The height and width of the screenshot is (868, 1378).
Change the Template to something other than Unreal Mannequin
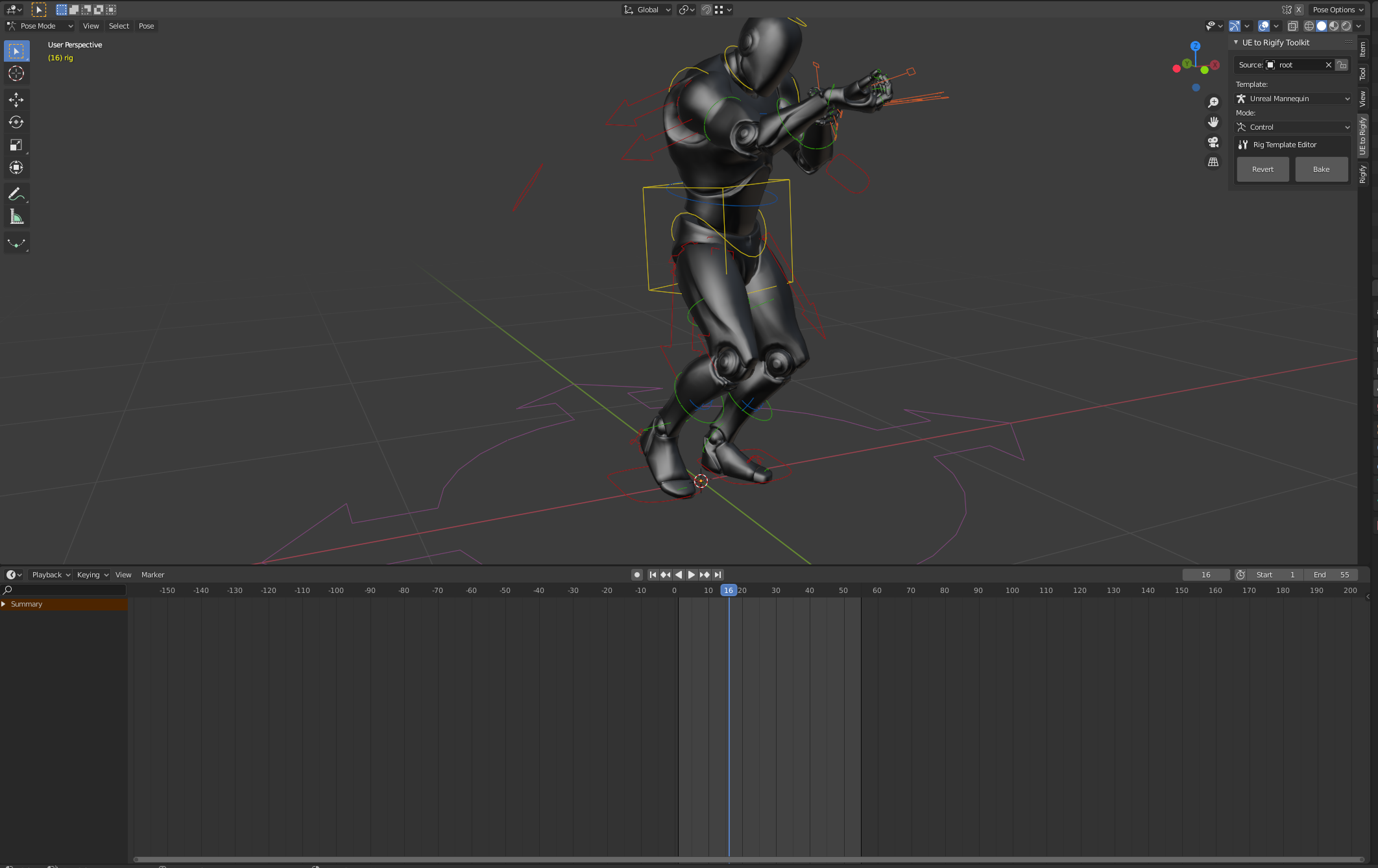1292,98
